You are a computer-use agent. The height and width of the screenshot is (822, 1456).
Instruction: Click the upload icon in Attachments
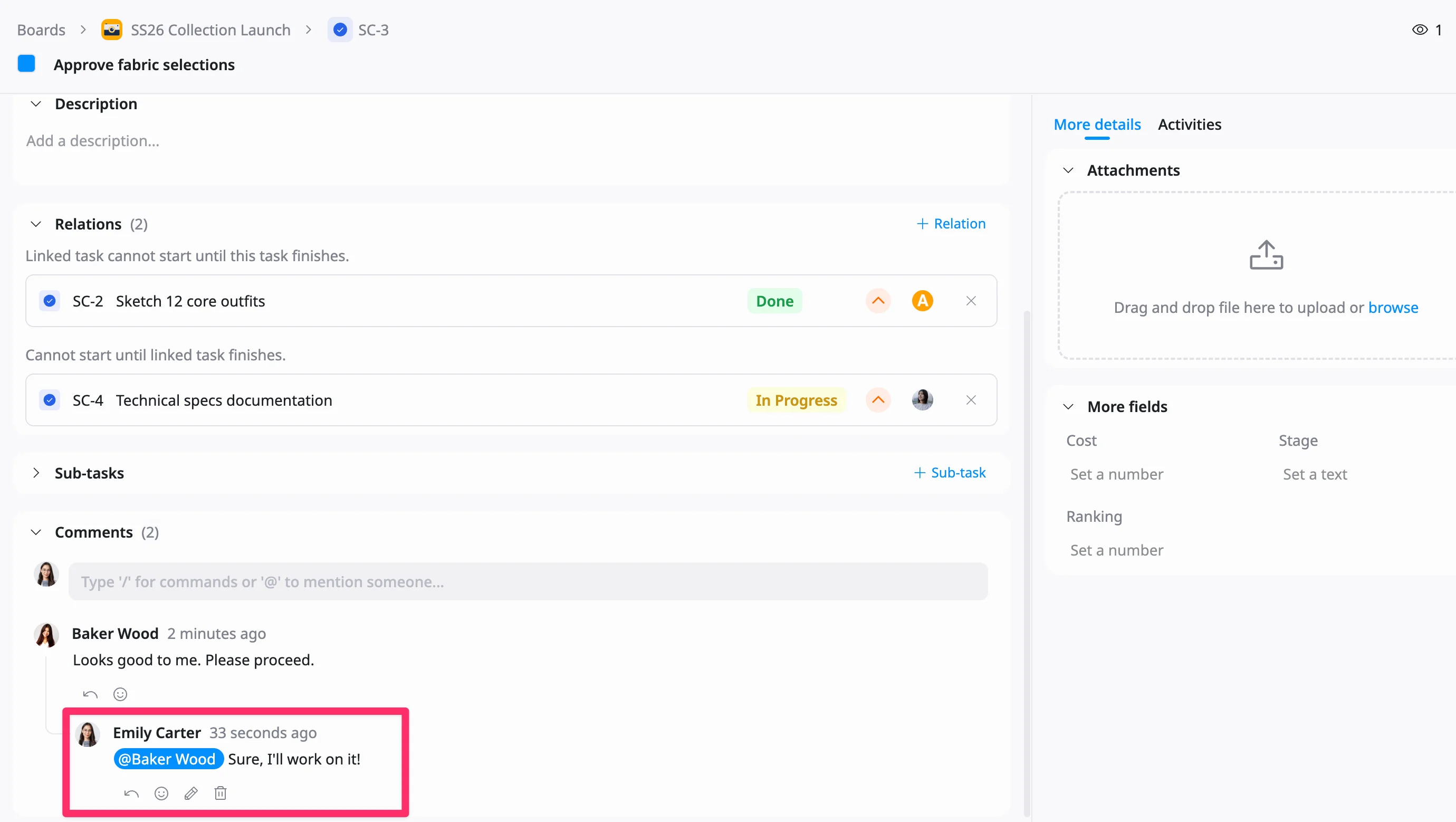coord(1266,255)
